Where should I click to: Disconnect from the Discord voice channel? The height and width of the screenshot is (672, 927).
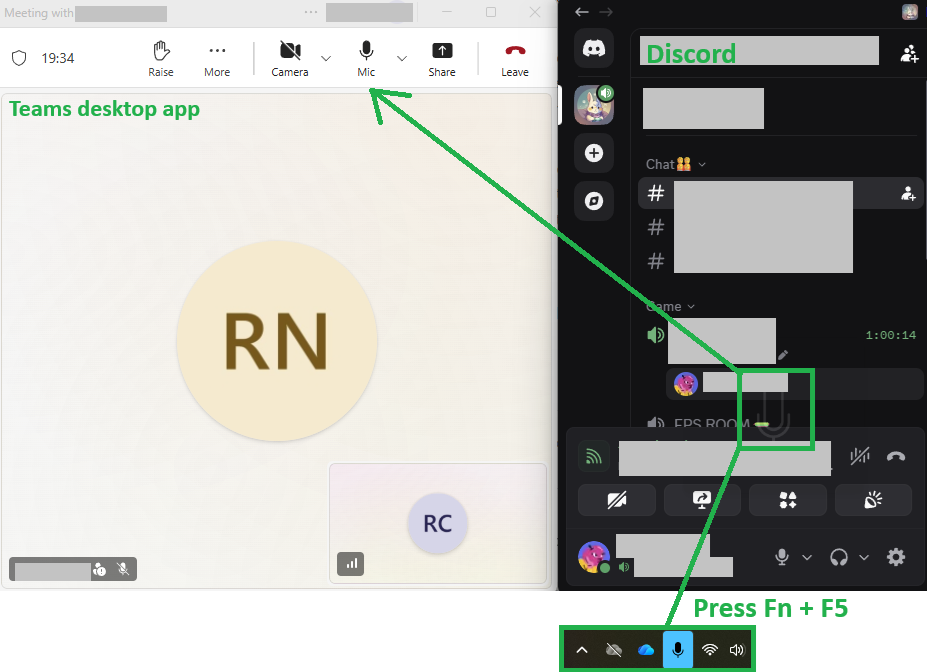(896, 456)
